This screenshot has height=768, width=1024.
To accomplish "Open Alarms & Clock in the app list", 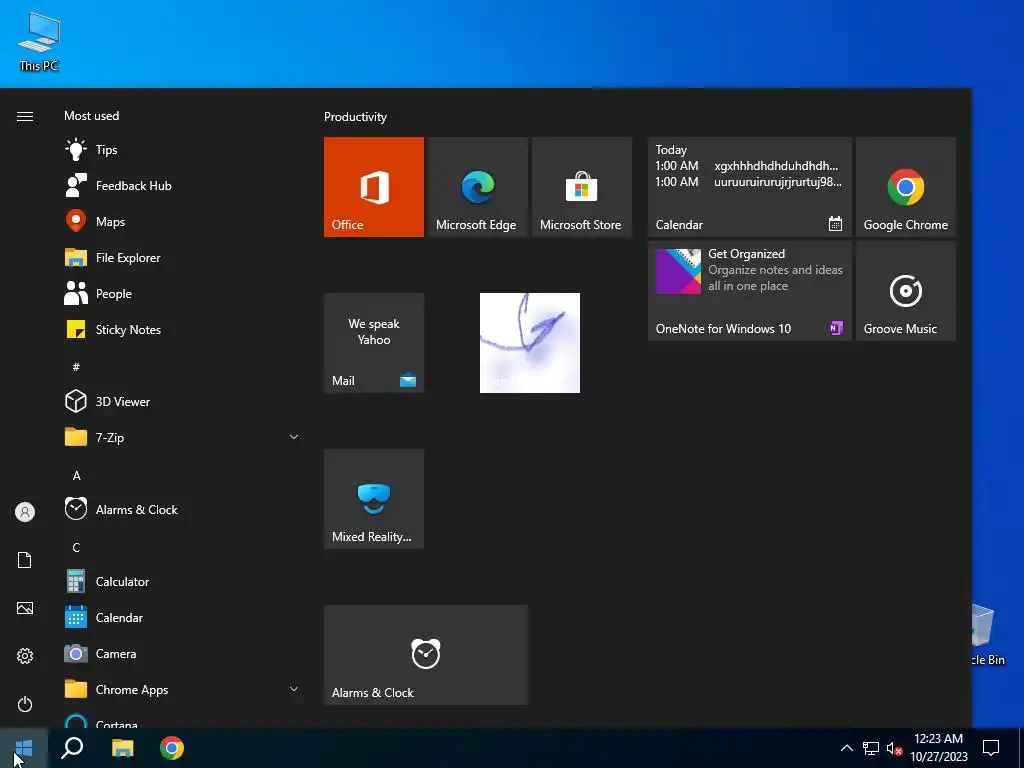I will pyautogui.click(x=182, y=509).
